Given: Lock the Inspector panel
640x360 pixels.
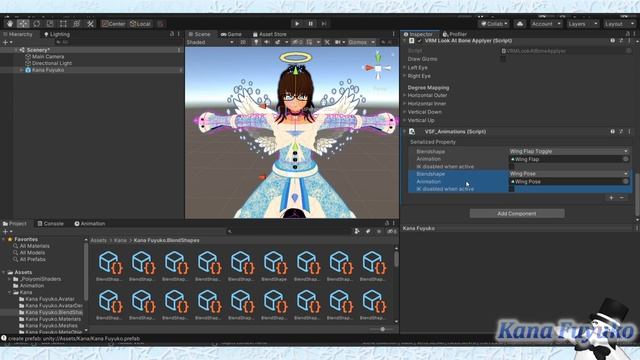Looking at the screenshot, I should pyautogui.click(x=628, y=34).
